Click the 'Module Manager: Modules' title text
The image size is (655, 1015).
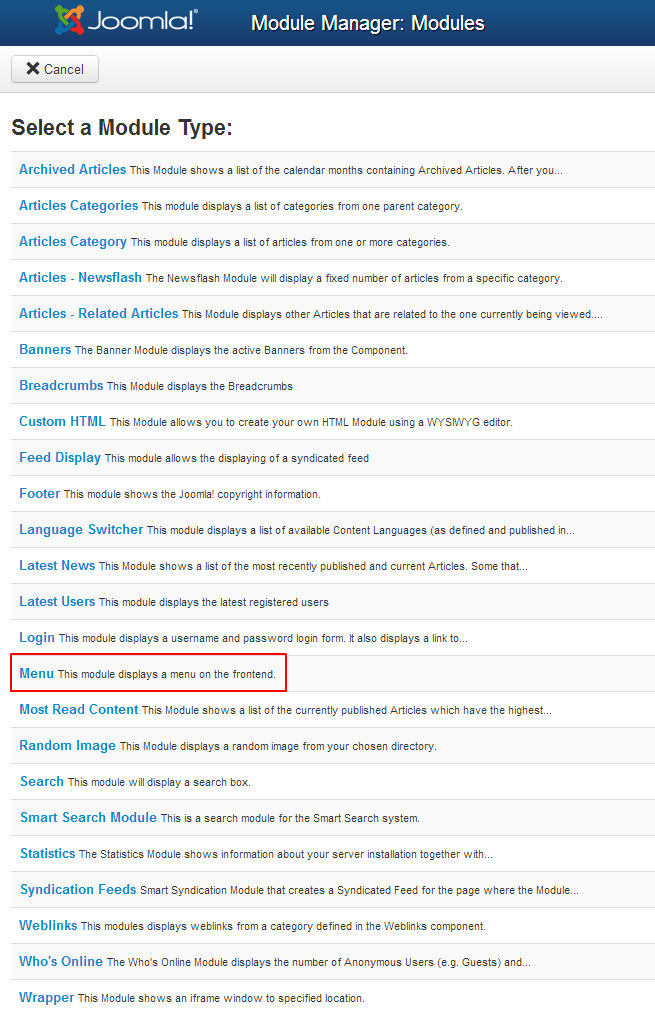368,23
